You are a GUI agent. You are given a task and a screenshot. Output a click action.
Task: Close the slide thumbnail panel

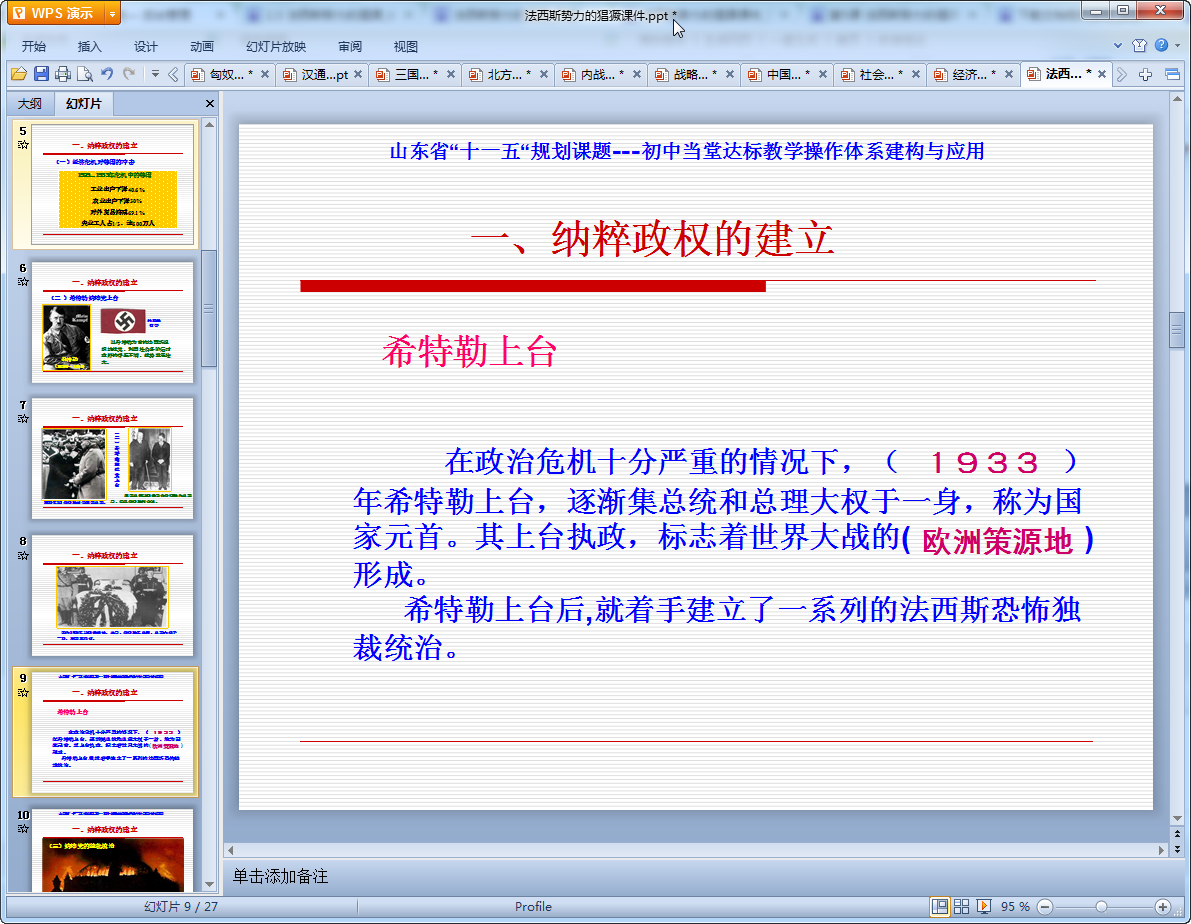pos(210,103)
